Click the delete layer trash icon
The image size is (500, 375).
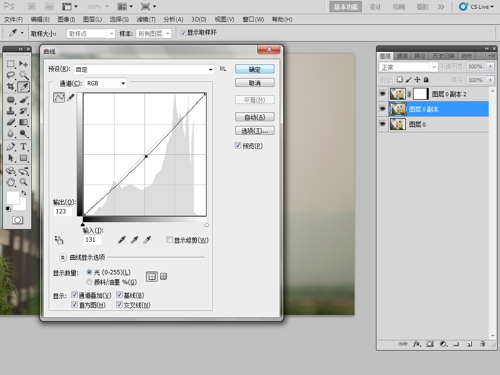click(x=482, y=344)
